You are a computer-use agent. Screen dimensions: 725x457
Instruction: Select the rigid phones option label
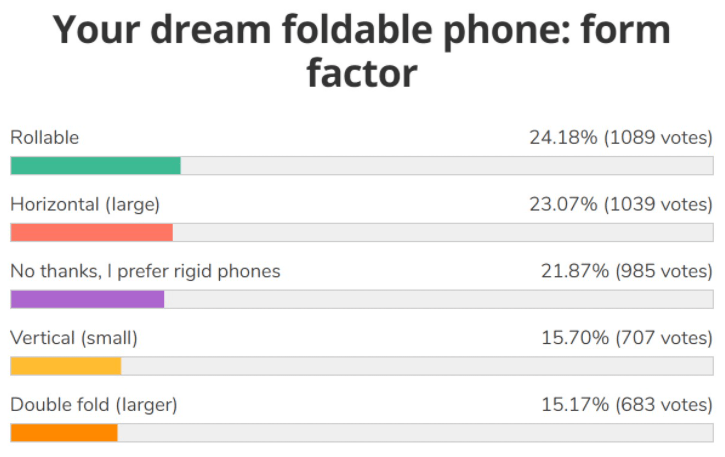[x=145, y=271]
